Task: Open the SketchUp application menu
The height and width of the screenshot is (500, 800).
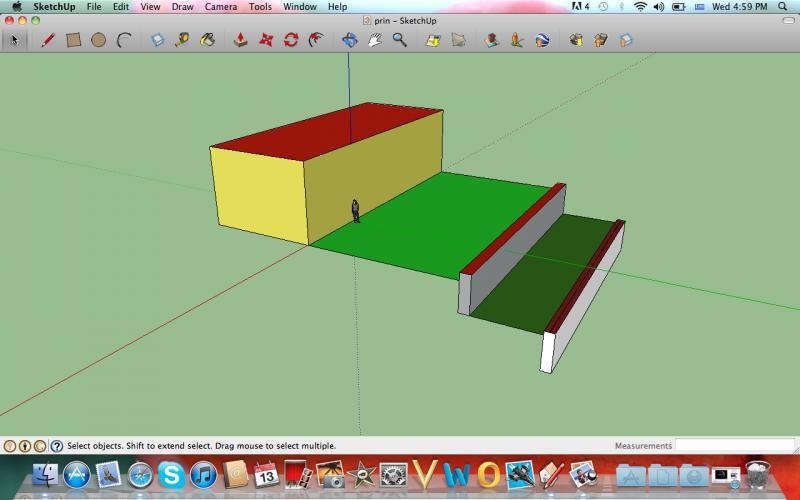Action: click(x=54, y=7)
